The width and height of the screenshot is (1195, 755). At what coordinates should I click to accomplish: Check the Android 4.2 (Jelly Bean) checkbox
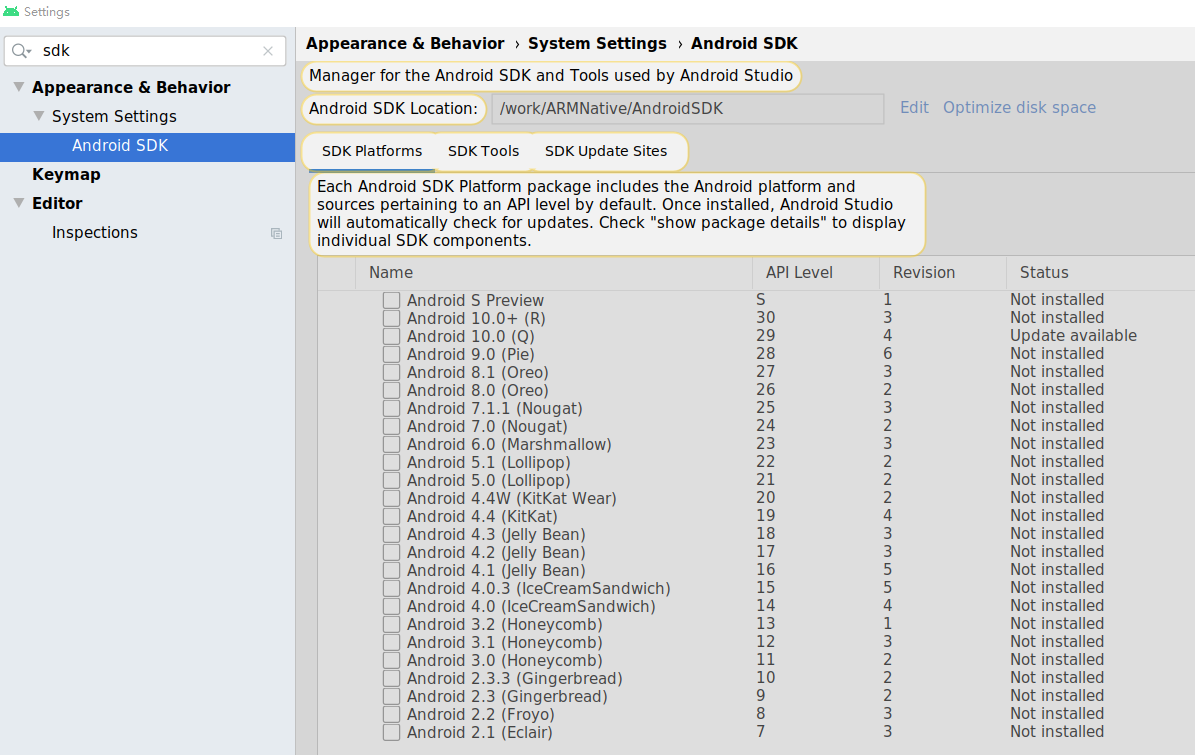[x=391, y=552]
